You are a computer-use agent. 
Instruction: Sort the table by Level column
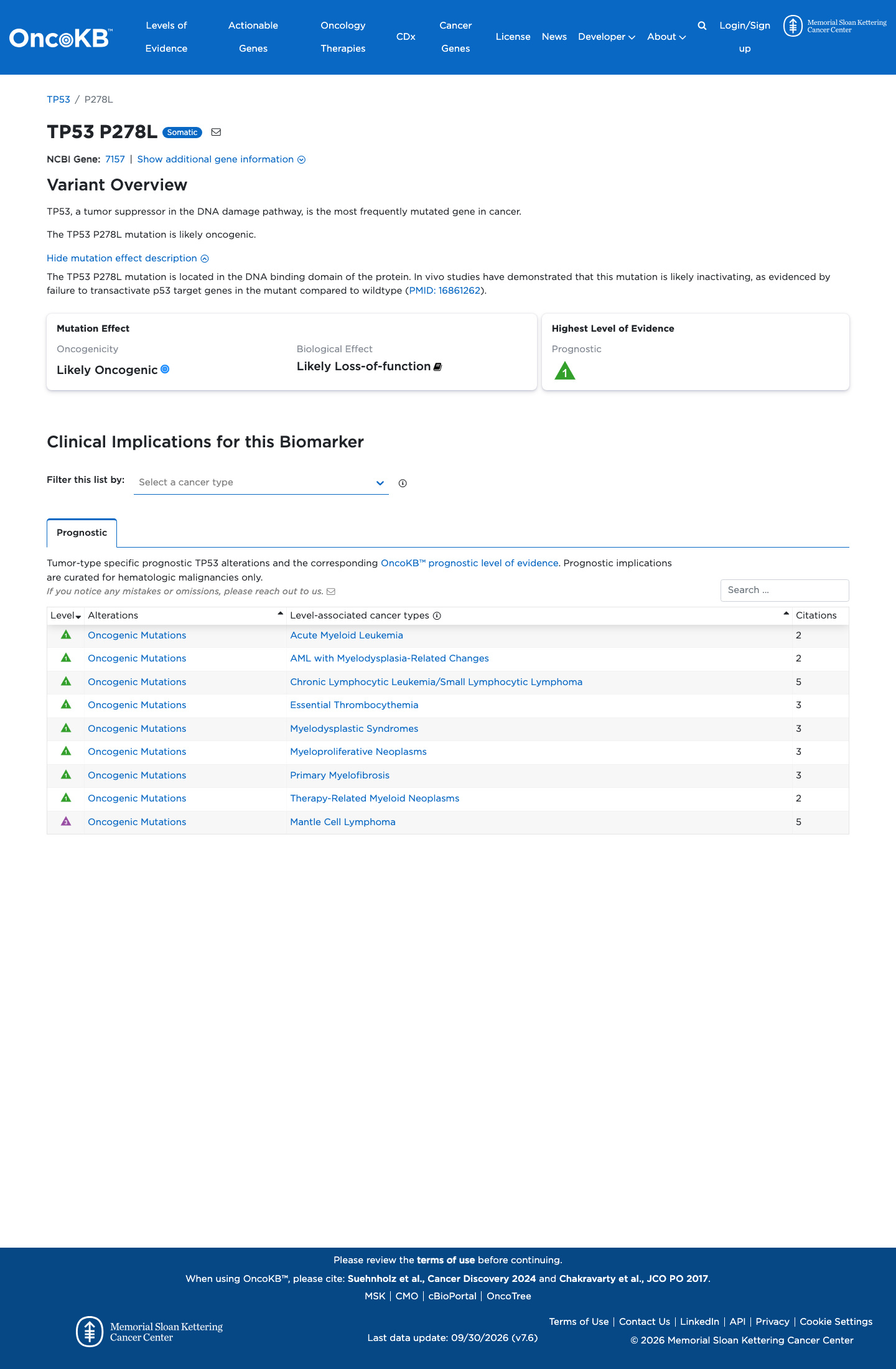coord(66,615)
